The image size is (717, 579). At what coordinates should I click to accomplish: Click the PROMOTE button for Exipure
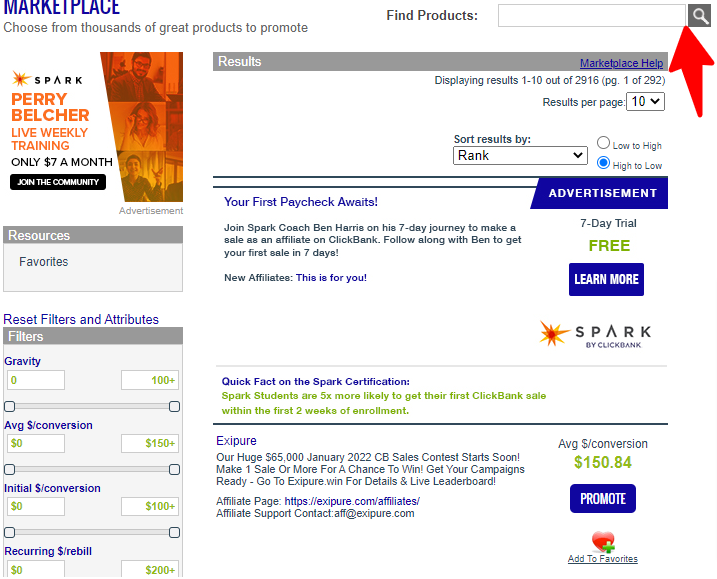(x=603, y=499)
